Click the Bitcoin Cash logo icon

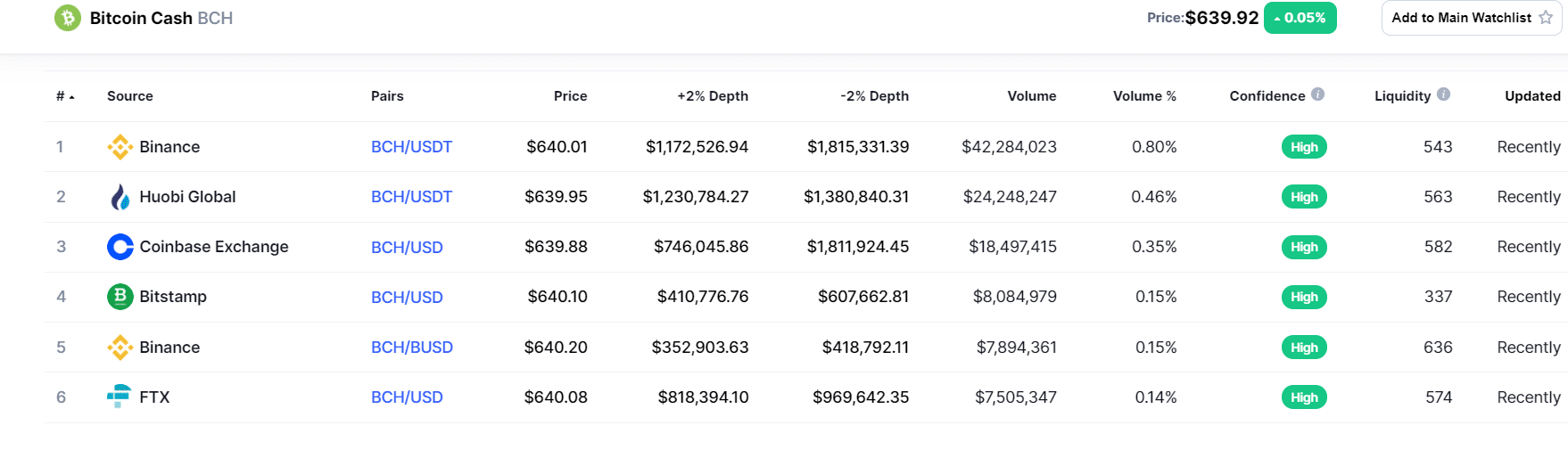tap(68, 18)
